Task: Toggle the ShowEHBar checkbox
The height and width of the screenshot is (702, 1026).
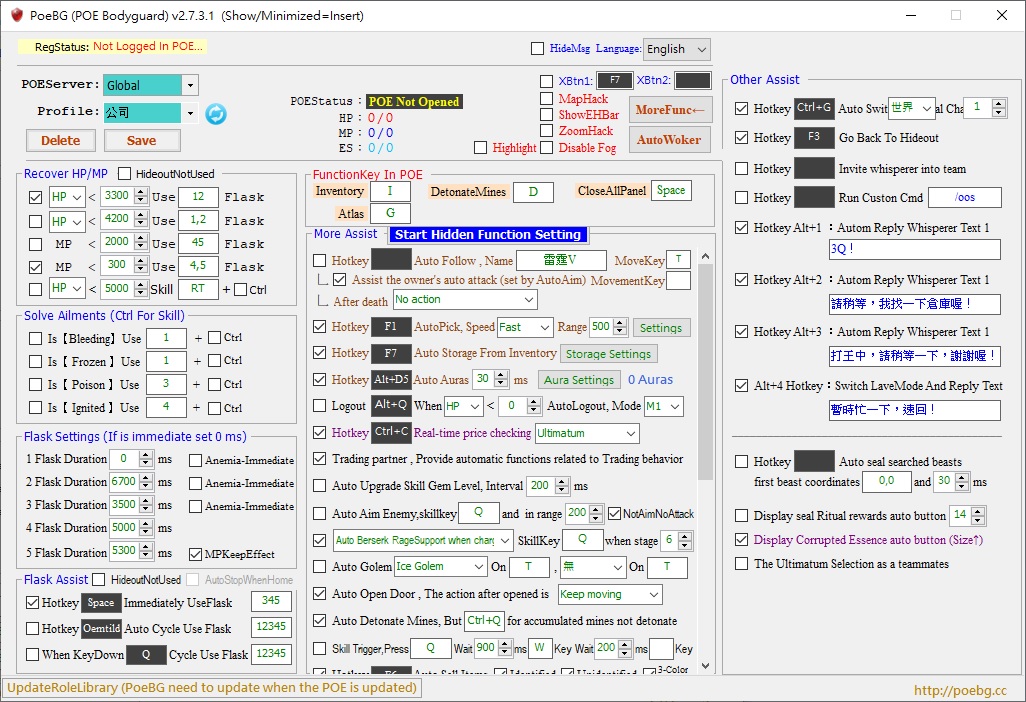Action: click(x=546, y=114)
